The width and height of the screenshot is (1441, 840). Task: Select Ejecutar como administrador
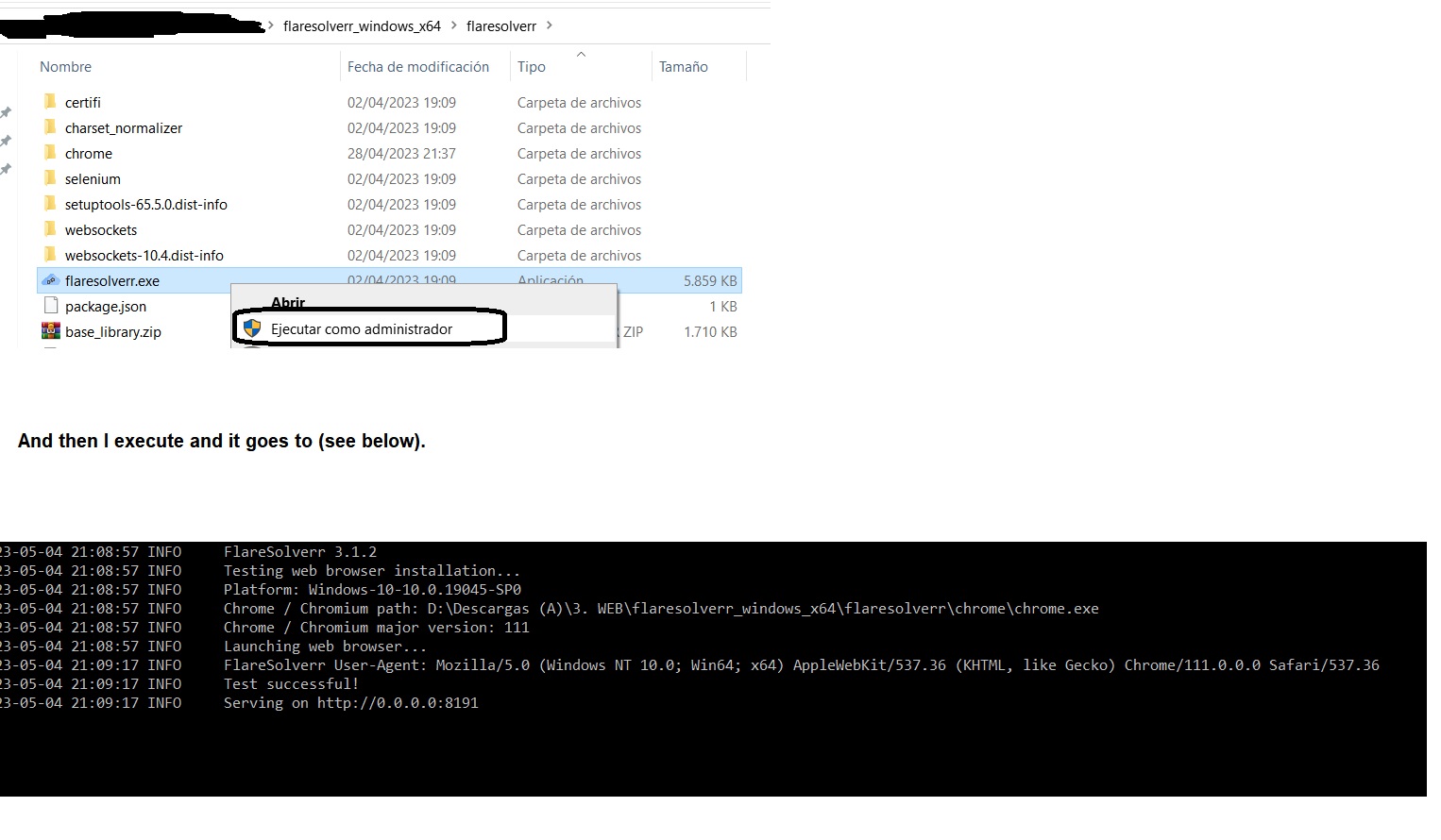(x=363, y=328)
